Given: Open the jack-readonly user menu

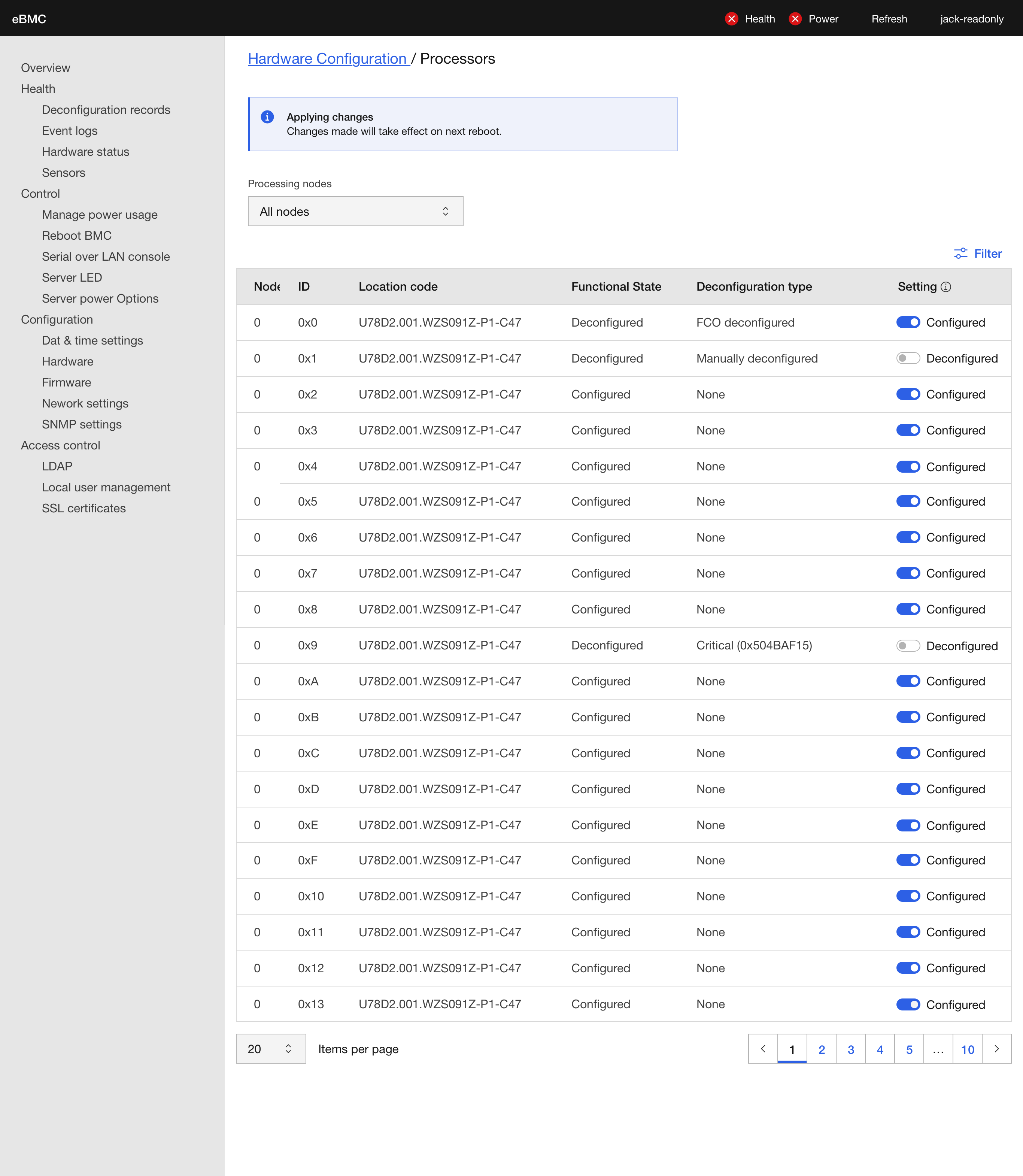Looking at the screenshot, I should tap(971, 19).
